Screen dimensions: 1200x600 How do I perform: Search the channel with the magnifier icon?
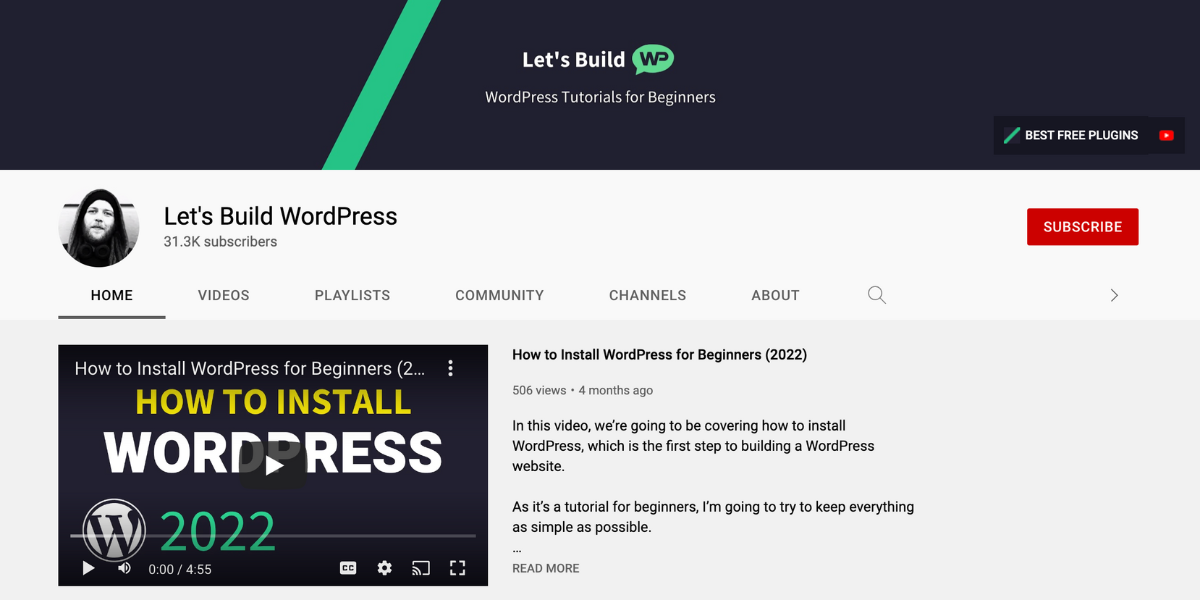pyautogui.click(x=877, y=295)
